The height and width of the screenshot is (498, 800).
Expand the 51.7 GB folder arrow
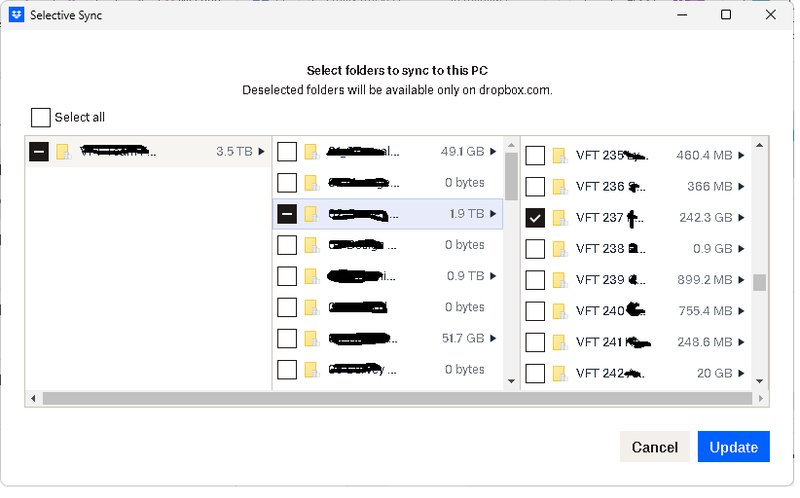[x=493, y=339]
